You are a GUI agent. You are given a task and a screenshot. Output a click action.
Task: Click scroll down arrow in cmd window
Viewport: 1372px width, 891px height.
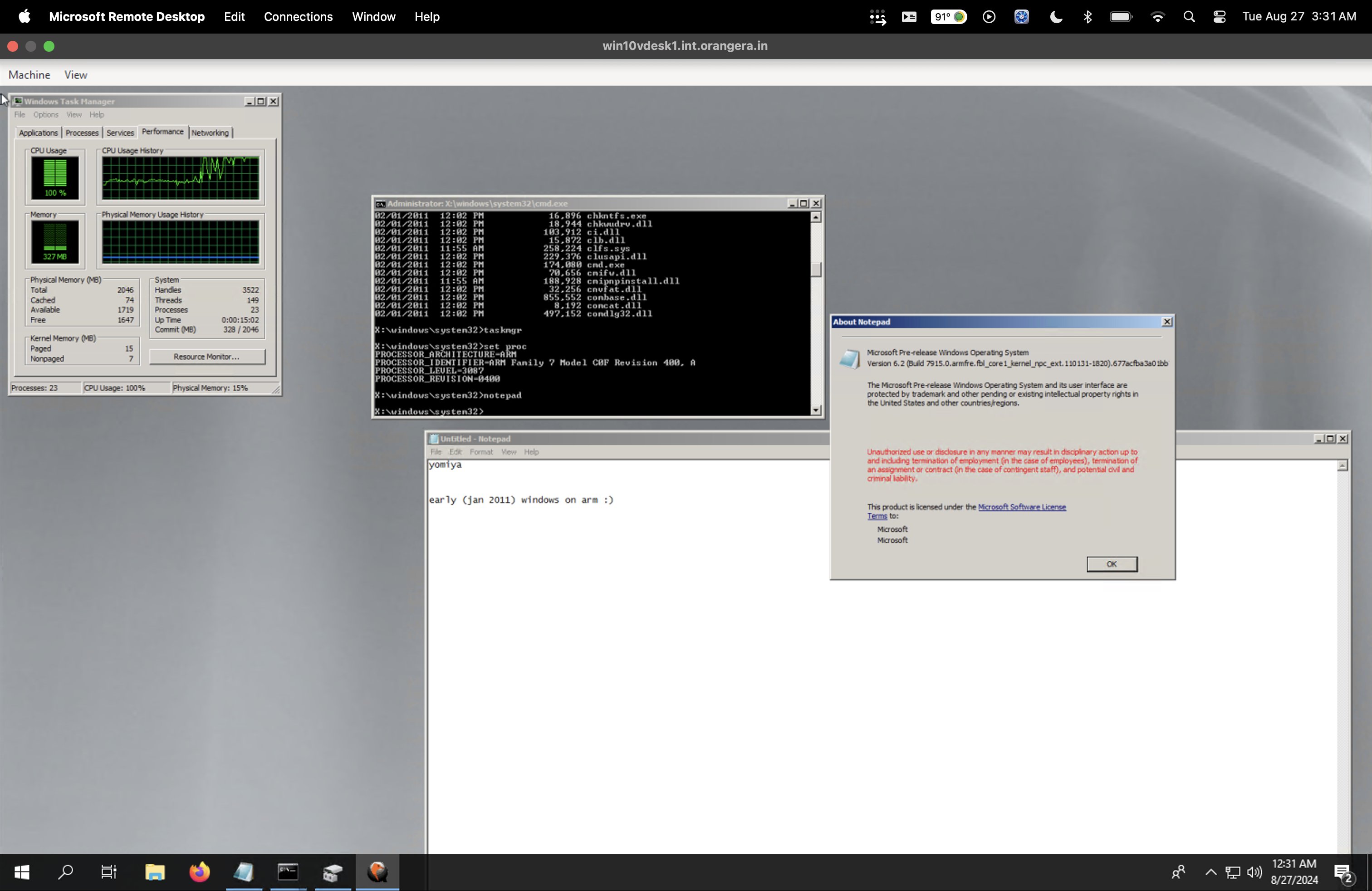816,410
